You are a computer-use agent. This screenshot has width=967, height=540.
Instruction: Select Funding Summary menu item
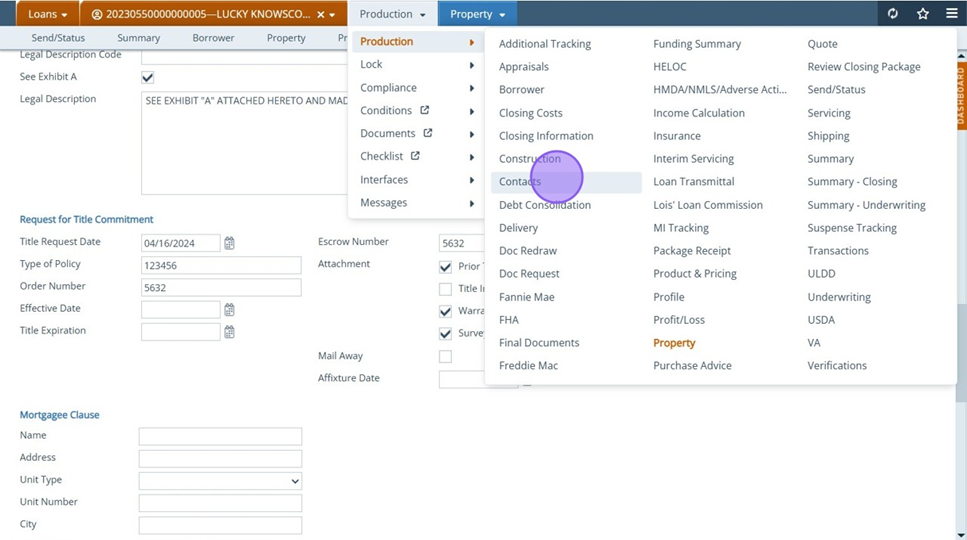[697, 44]
